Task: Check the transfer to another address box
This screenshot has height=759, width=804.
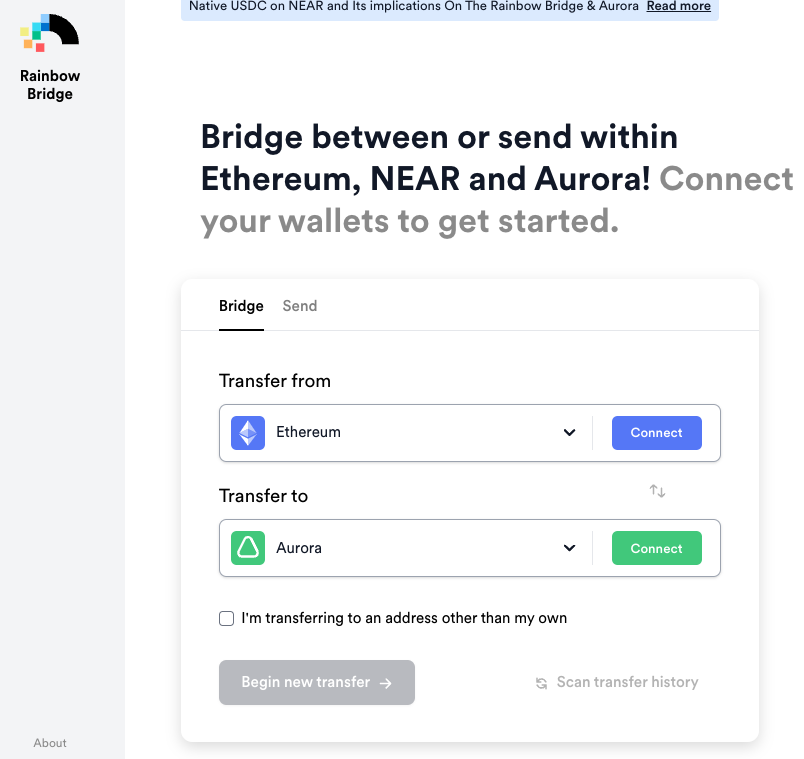Action: point(227,618)
